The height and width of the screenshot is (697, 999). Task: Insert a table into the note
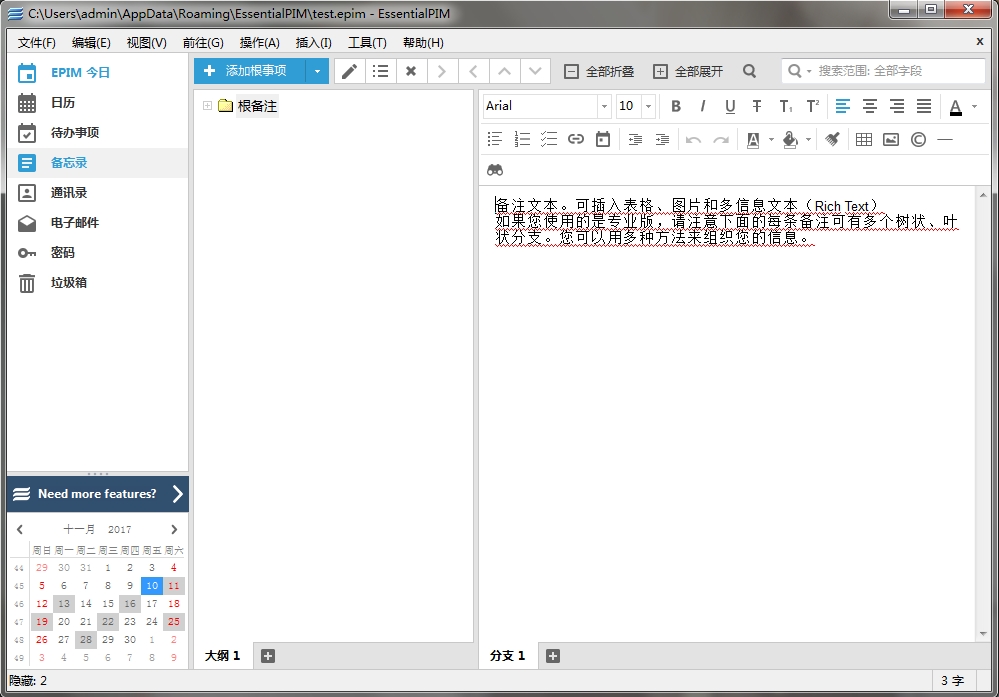click(x=864, y=140)
